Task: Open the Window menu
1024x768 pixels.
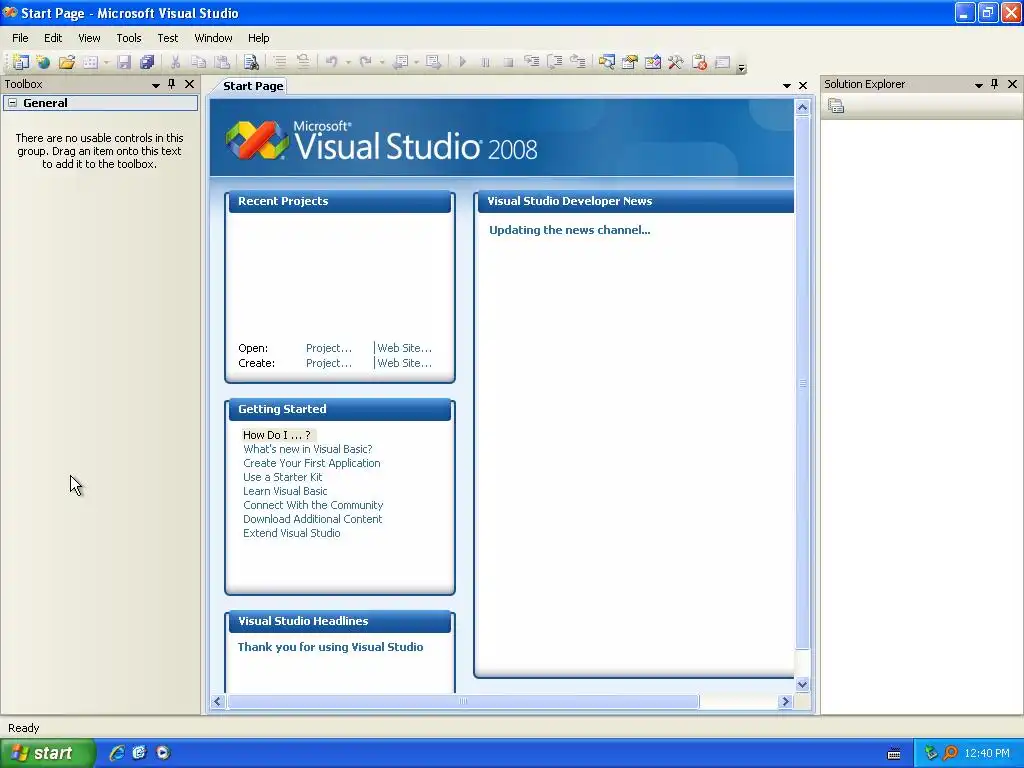Action: [213, 38]
